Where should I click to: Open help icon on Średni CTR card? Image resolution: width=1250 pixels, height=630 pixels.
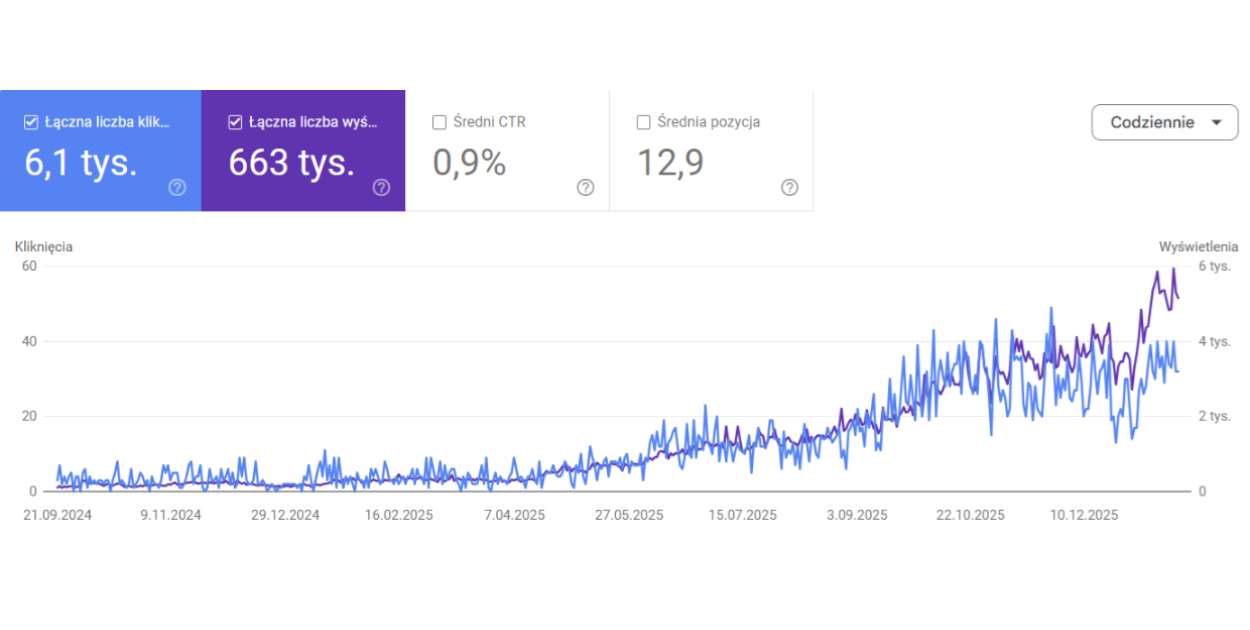point(586,188)
